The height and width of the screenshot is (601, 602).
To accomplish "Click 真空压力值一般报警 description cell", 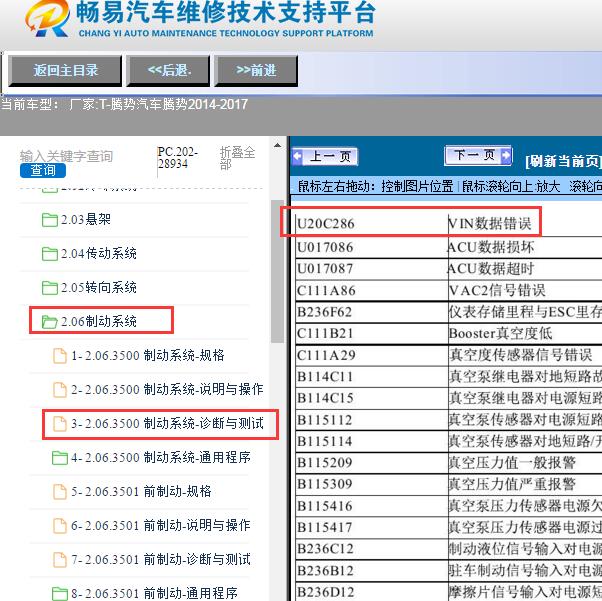I will click(x=512, y=462).
